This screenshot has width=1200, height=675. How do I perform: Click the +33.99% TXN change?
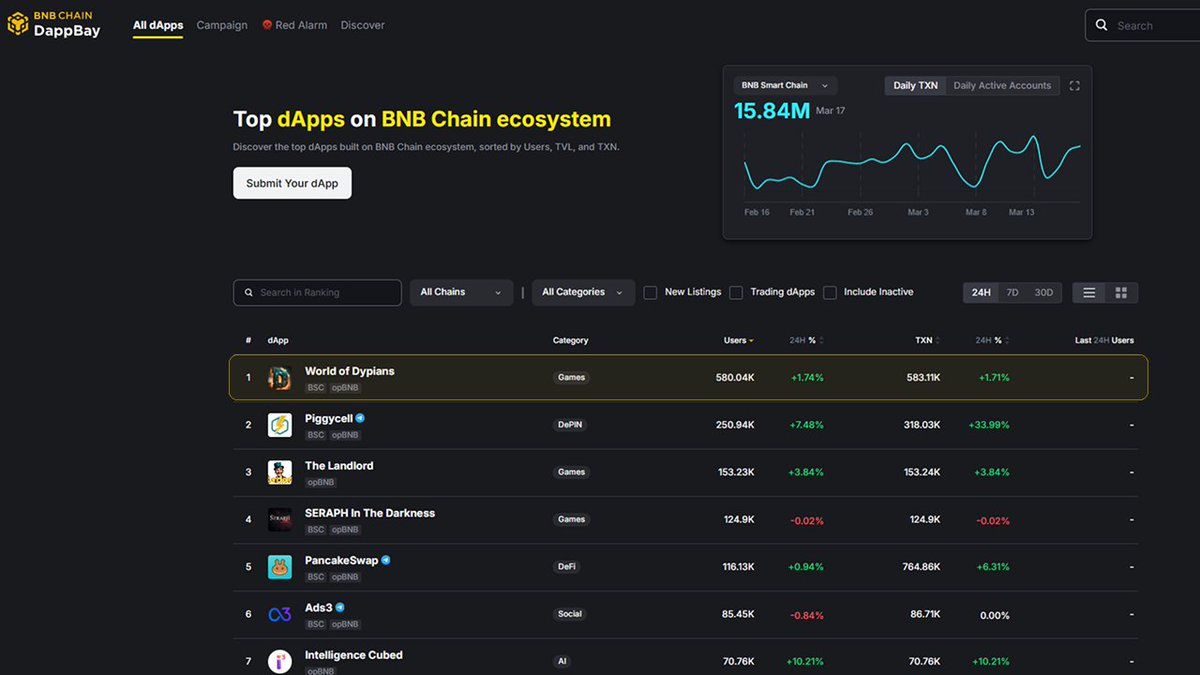click(989, 425)
